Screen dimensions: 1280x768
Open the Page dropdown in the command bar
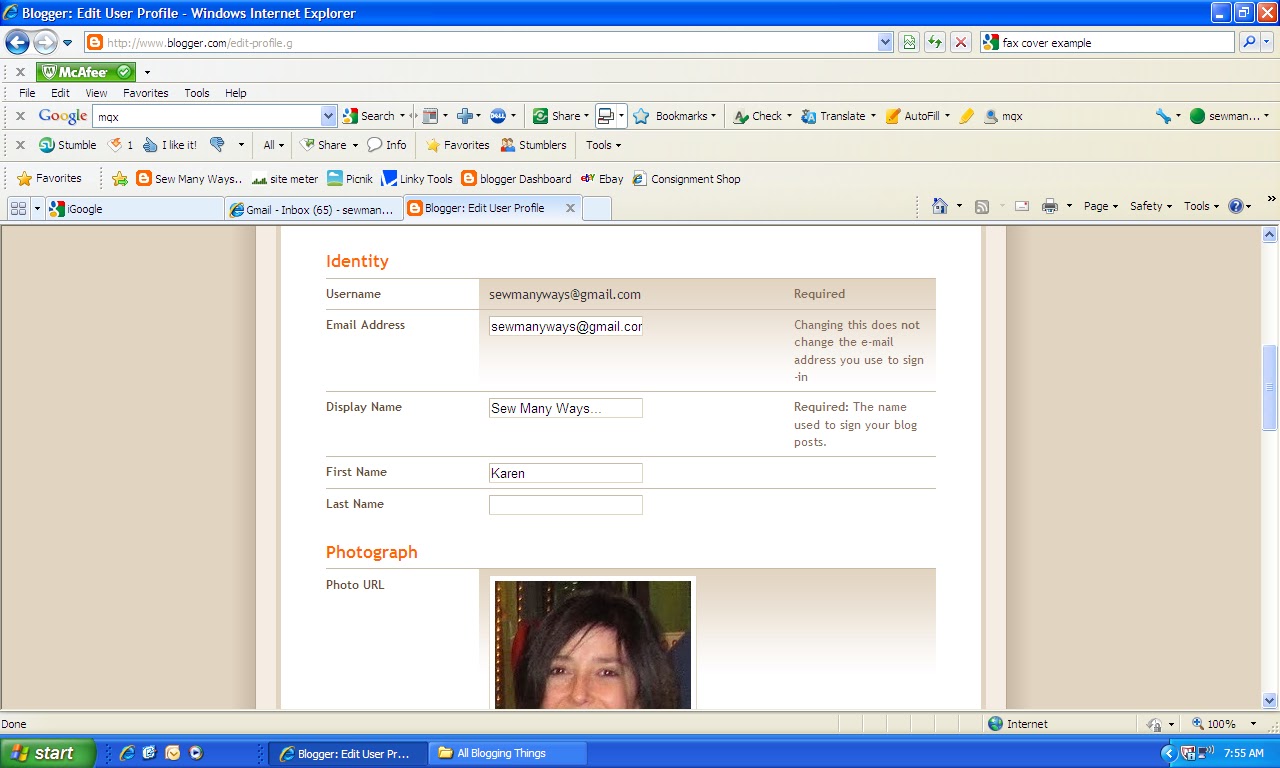1101,206
